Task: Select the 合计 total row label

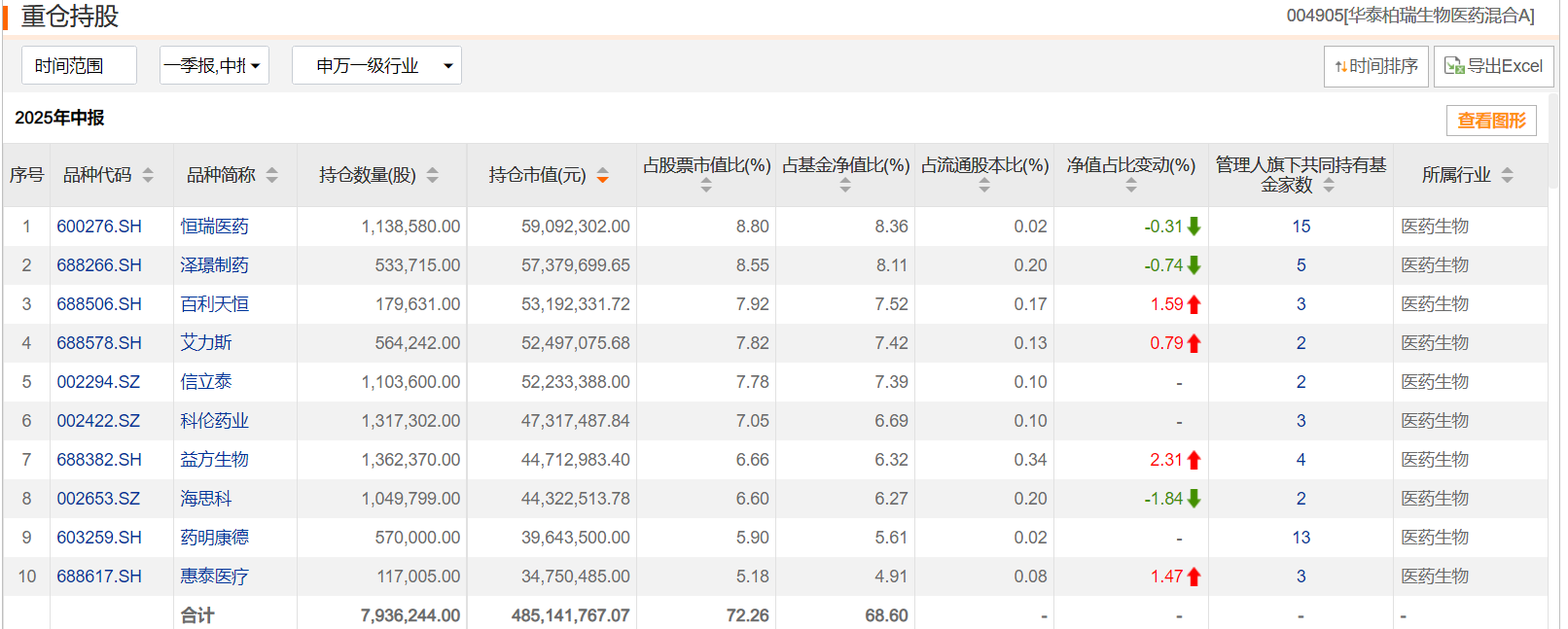Action: coord(197,615)
